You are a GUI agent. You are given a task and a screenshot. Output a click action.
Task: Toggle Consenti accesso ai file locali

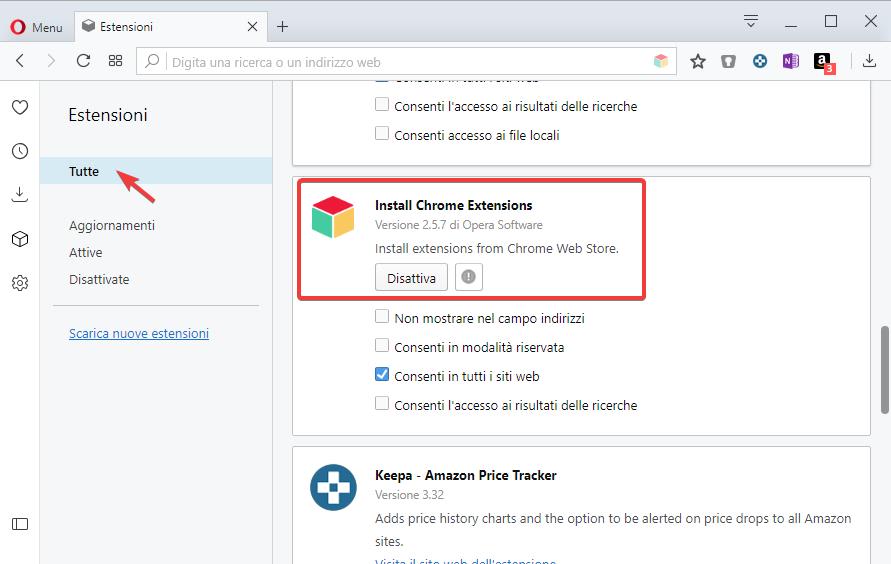coord(382,133)
